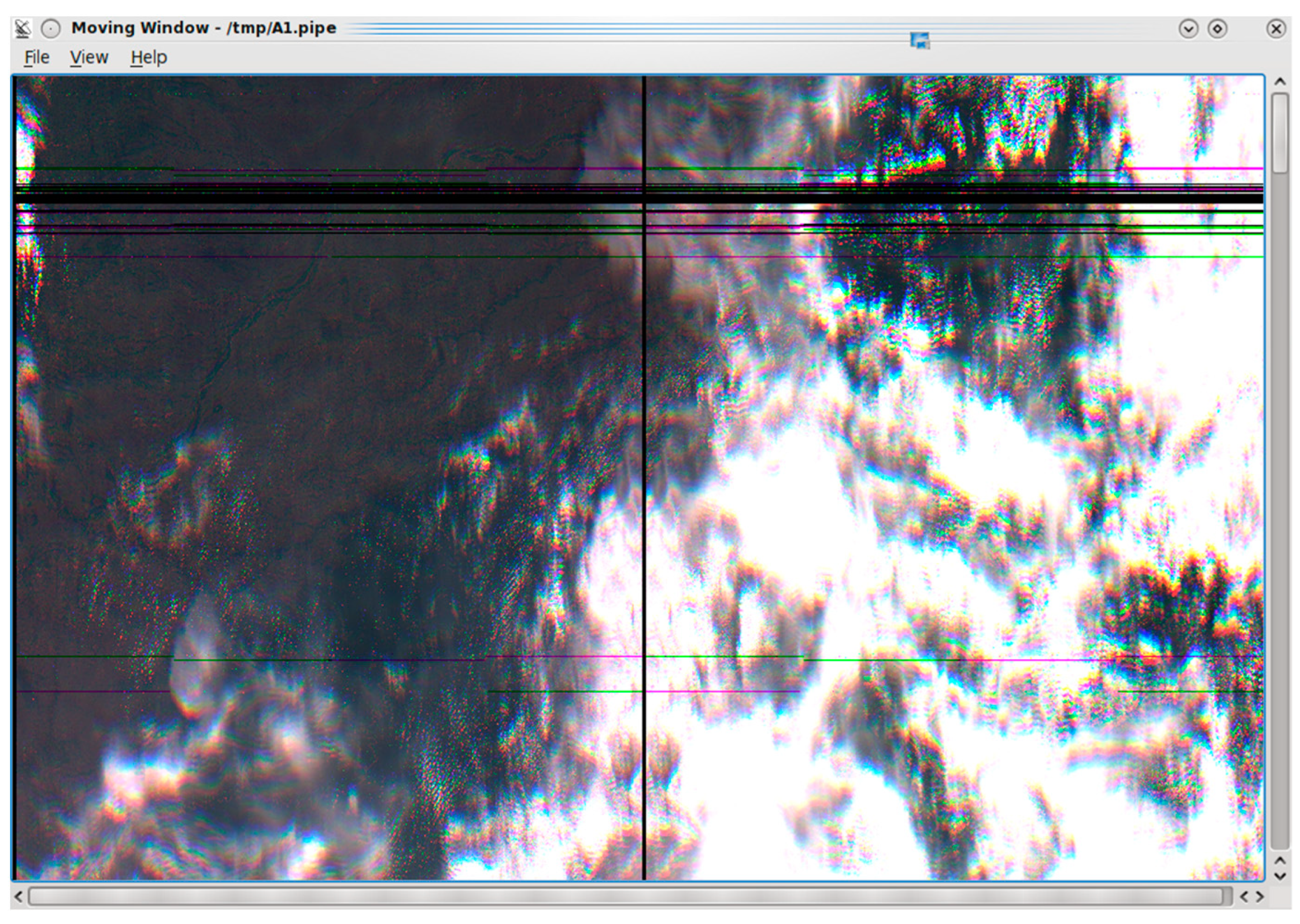
Task: Click the up arrow at top of vertical scrollbar
Action: click(1280, 82)
